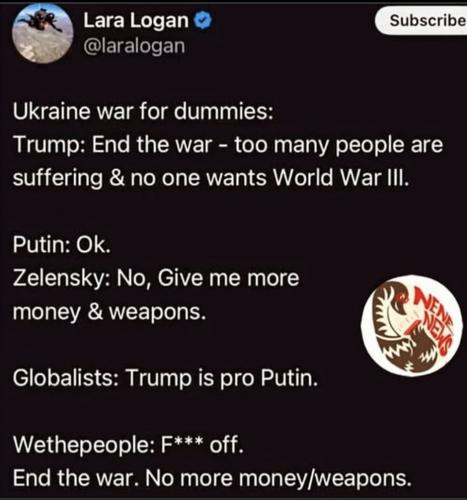Click the "Wethepeople: F*** off." line
Viewport: 467px width, 500px height.
click(x=129, y=445)
